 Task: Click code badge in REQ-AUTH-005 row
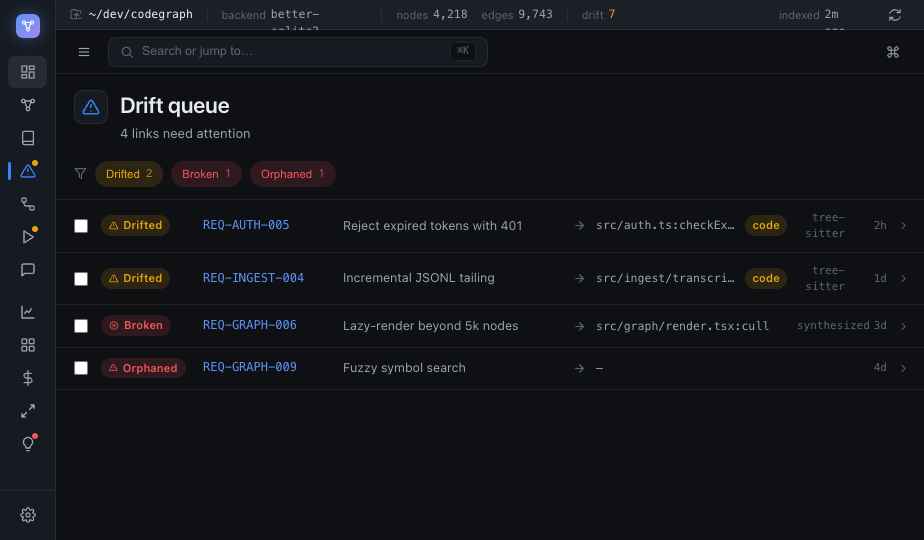[765, 225]
